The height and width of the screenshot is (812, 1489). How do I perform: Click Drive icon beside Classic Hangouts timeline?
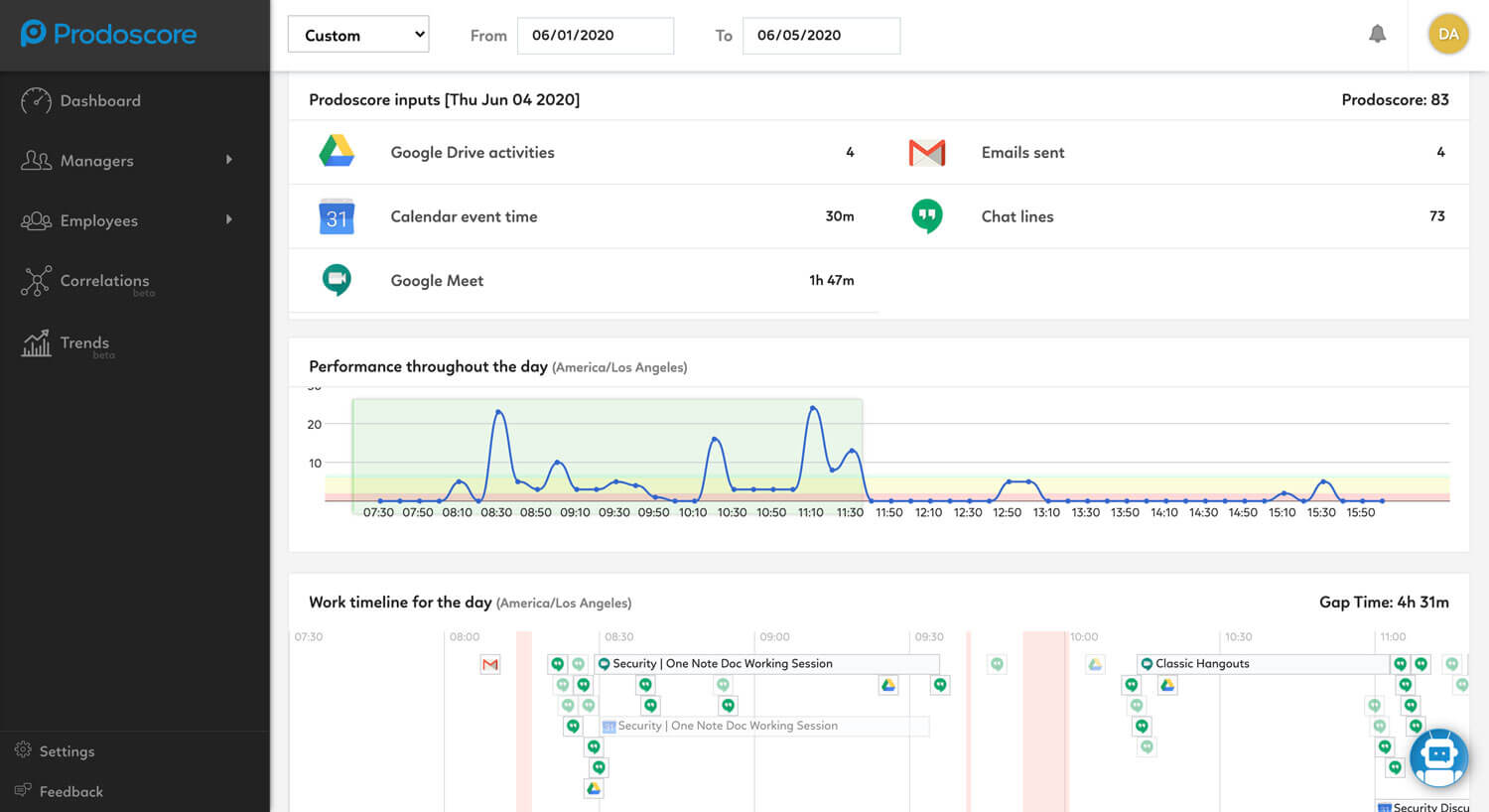[x=1167, y=685]
